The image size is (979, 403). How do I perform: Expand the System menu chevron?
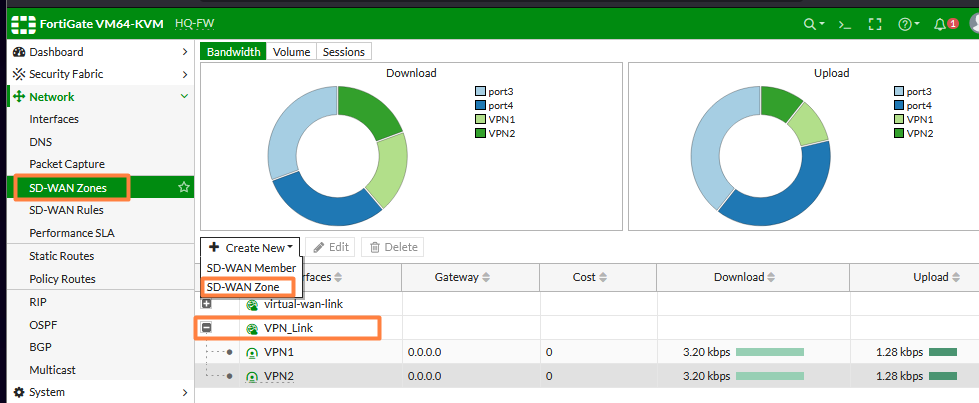[x=184, y=392]
